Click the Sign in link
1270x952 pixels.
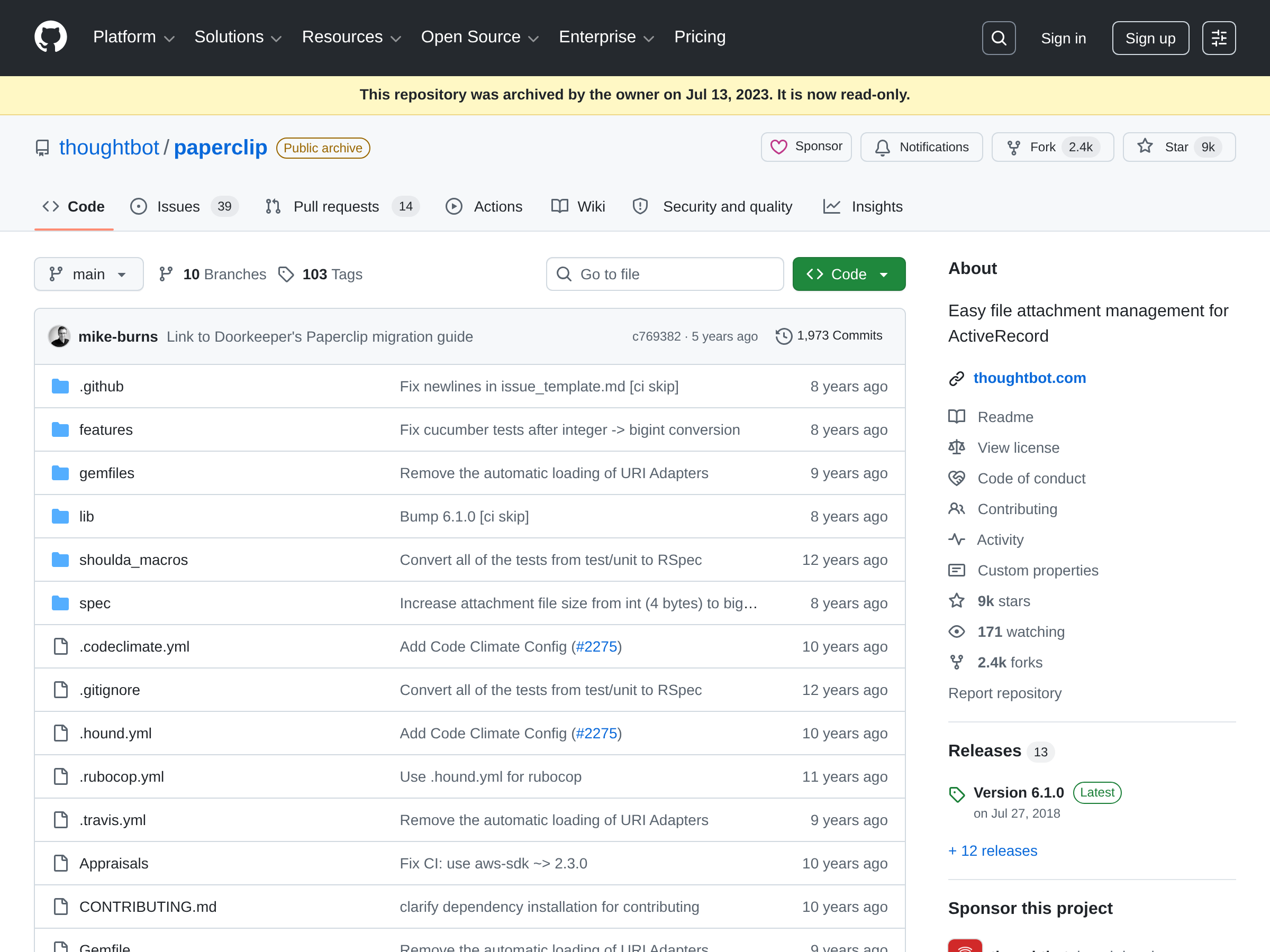click(1063, 38)
